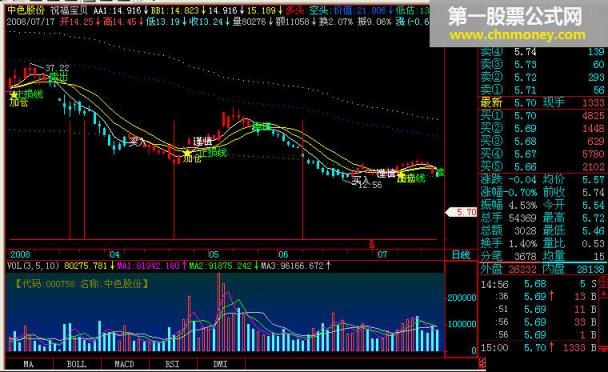
Task: Select the 卖① 5.71 ask row
Action: (x=542, y=90)
